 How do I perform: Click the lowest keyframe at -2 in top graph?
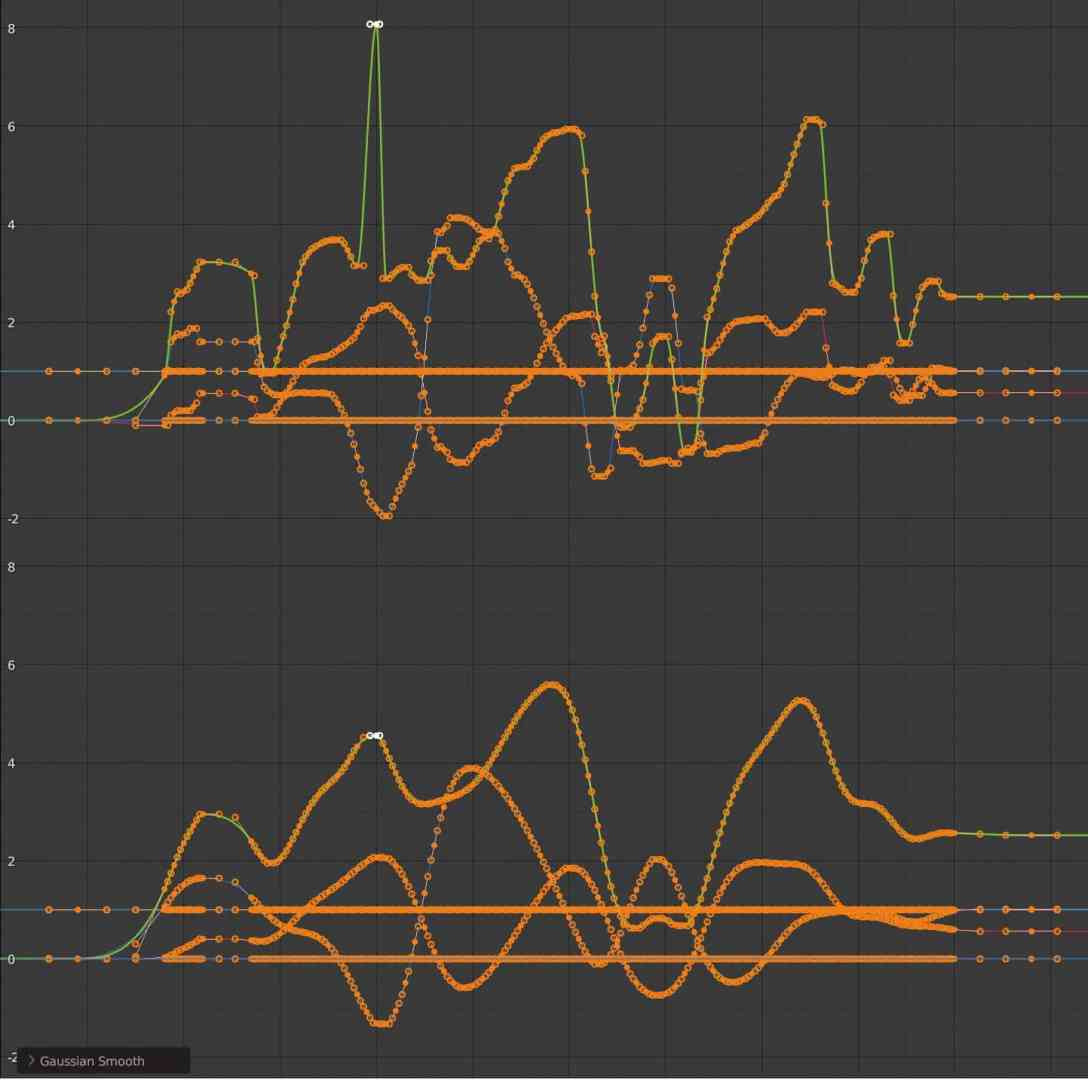[x=383, y=518]
